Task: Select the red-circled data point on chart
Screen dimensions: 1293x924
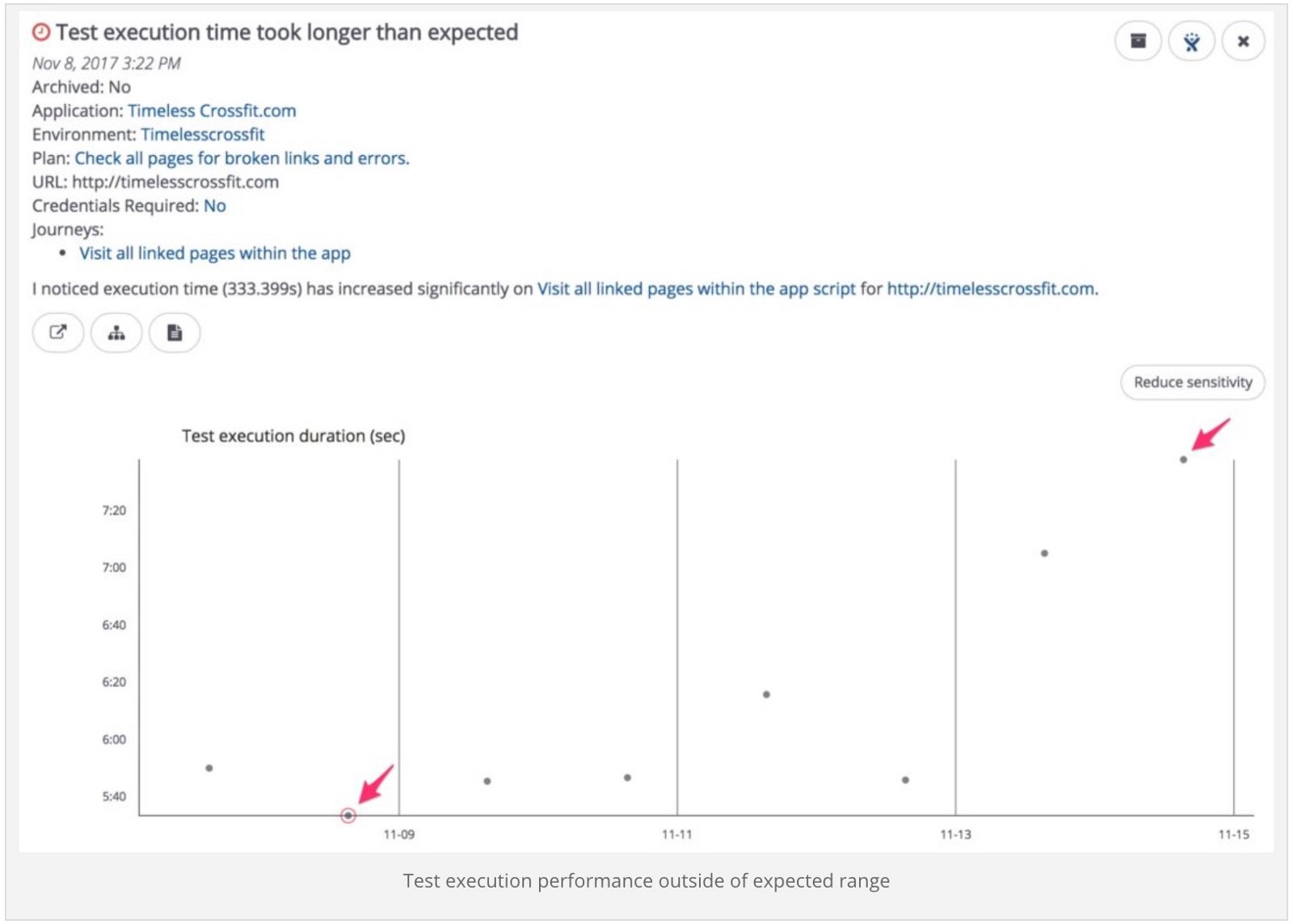Action: [x=348, y=816]
